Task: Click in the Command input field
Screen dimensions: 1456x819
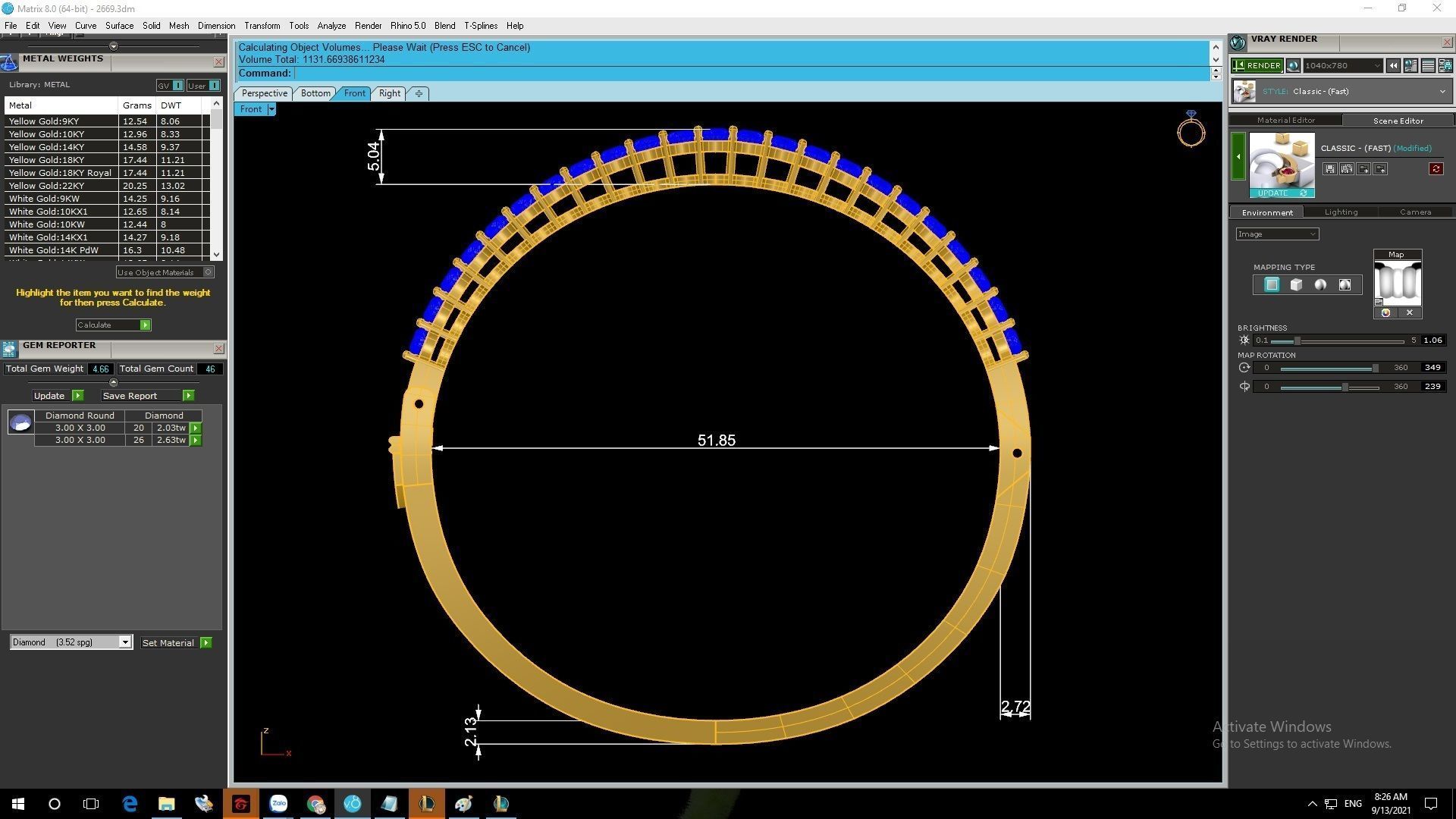Action: 751,74
